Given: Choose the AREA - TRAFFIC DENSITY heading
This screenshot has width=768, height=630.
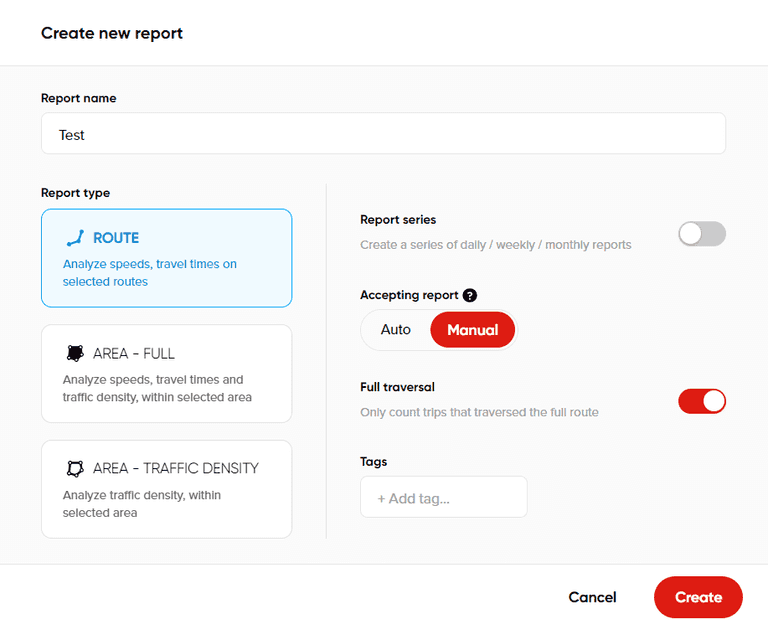Looking at the screenshot, I should tap(176, 468).
